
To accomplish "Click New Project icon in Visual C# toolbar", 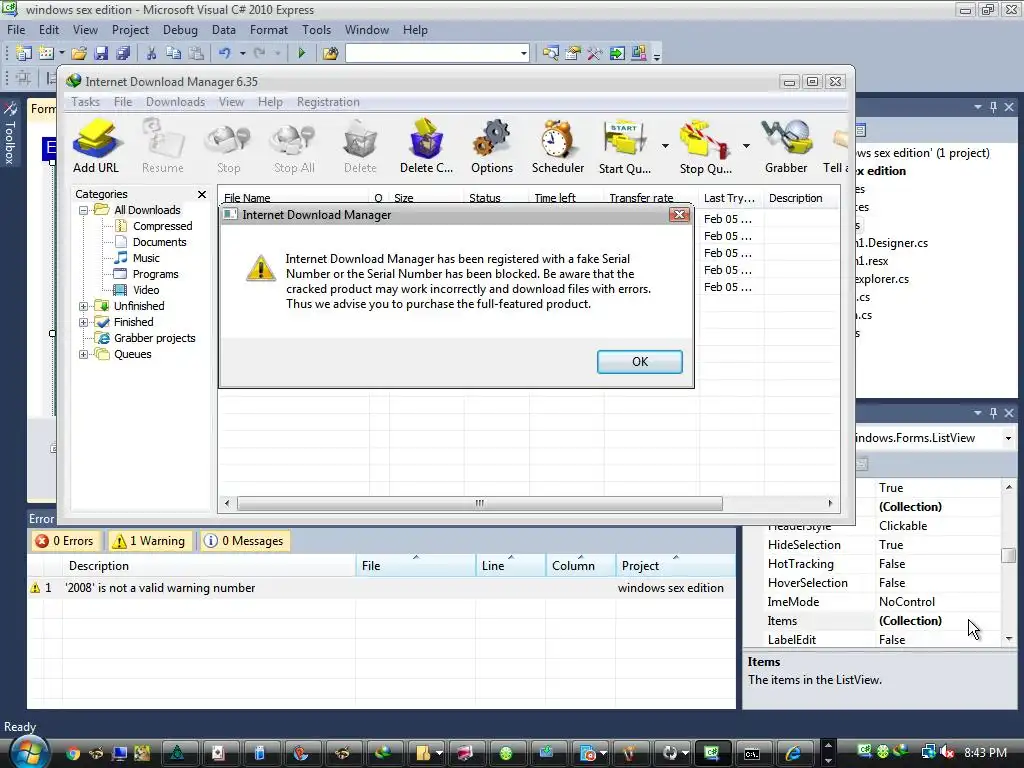I will click(24, 54).
